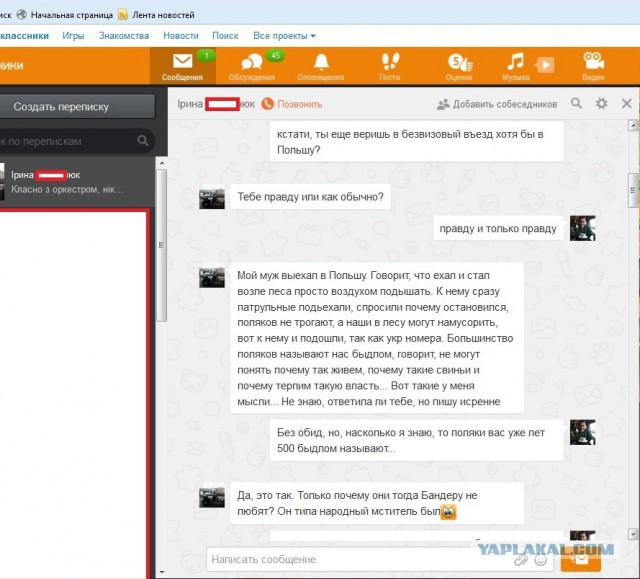Screen dimensions: 640x579
Task: Open Оповещения notifications bell icon
Action: coord(321,62)
